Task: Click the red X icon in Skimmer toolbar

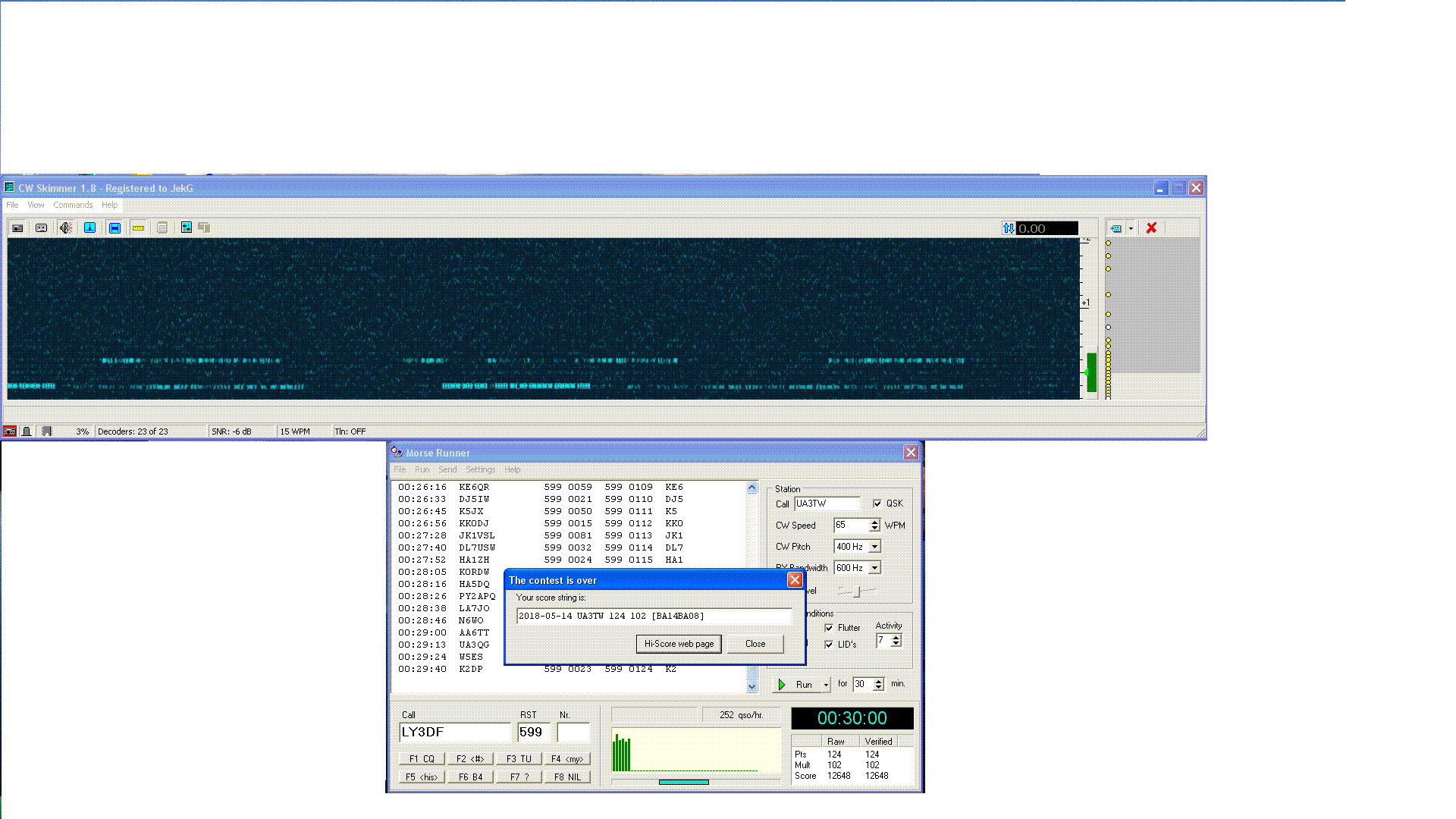Action: click(1151, 227)
